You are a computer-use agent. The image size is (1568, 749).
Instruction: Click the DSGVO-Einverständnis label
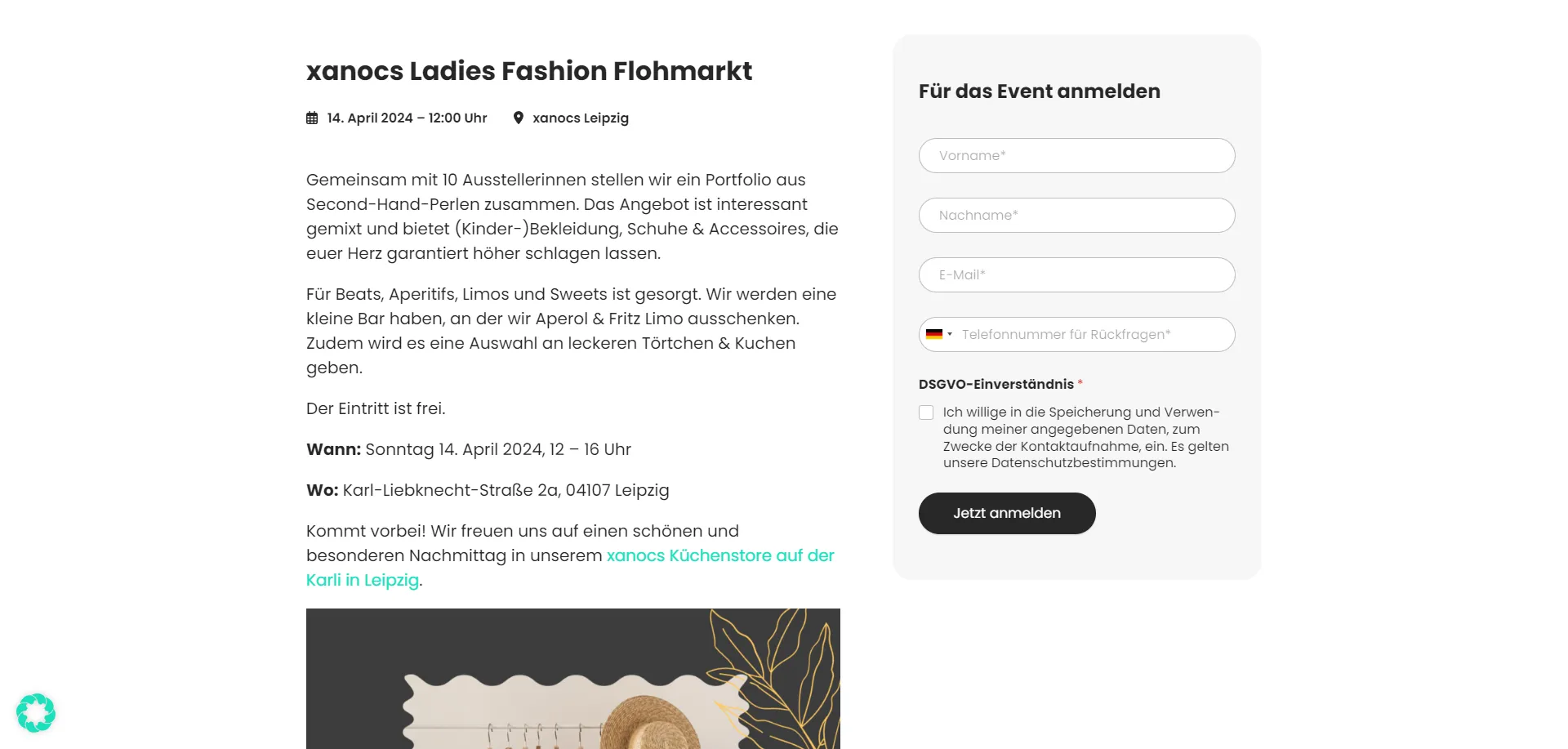[996, 384]
